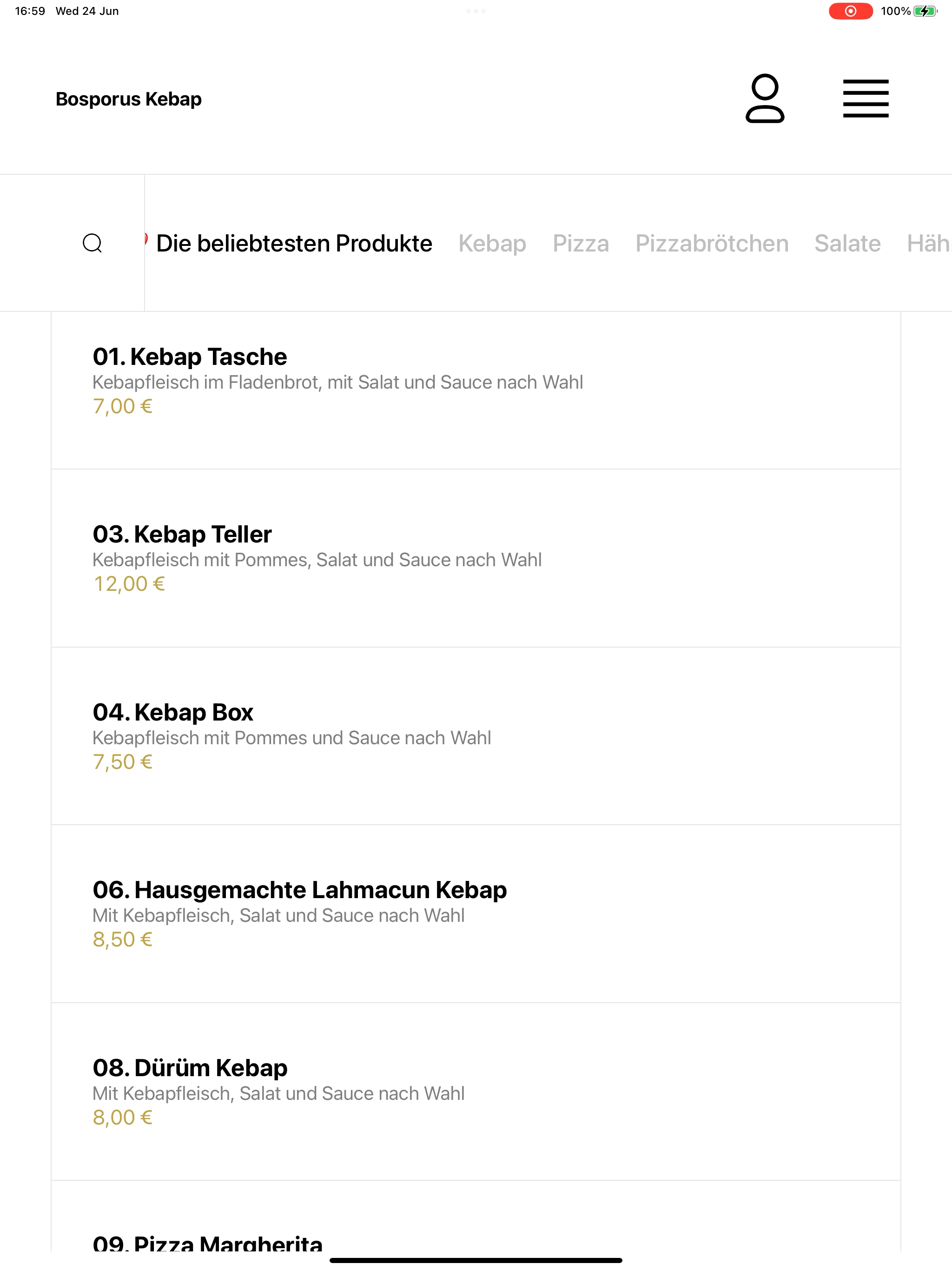The width and height of the screenshot is (952, 1270).
Task: Tap the home indicator bar at bottom
Action: (476, 1260)
